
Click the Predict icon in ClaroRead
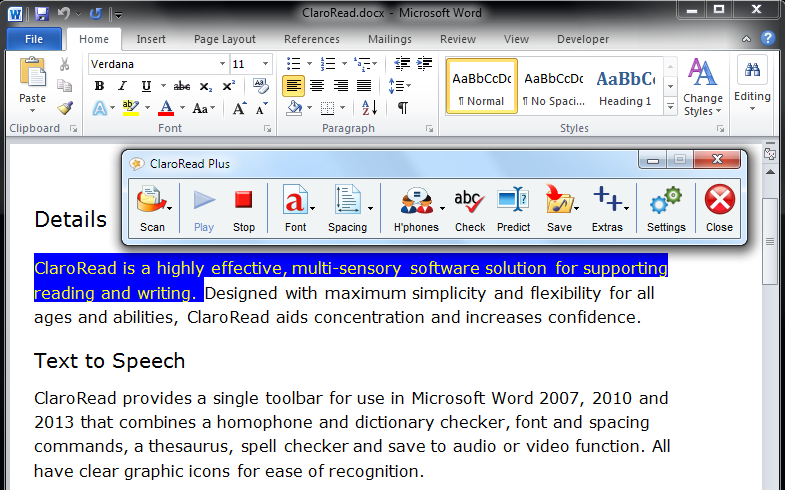coord(513,203)
